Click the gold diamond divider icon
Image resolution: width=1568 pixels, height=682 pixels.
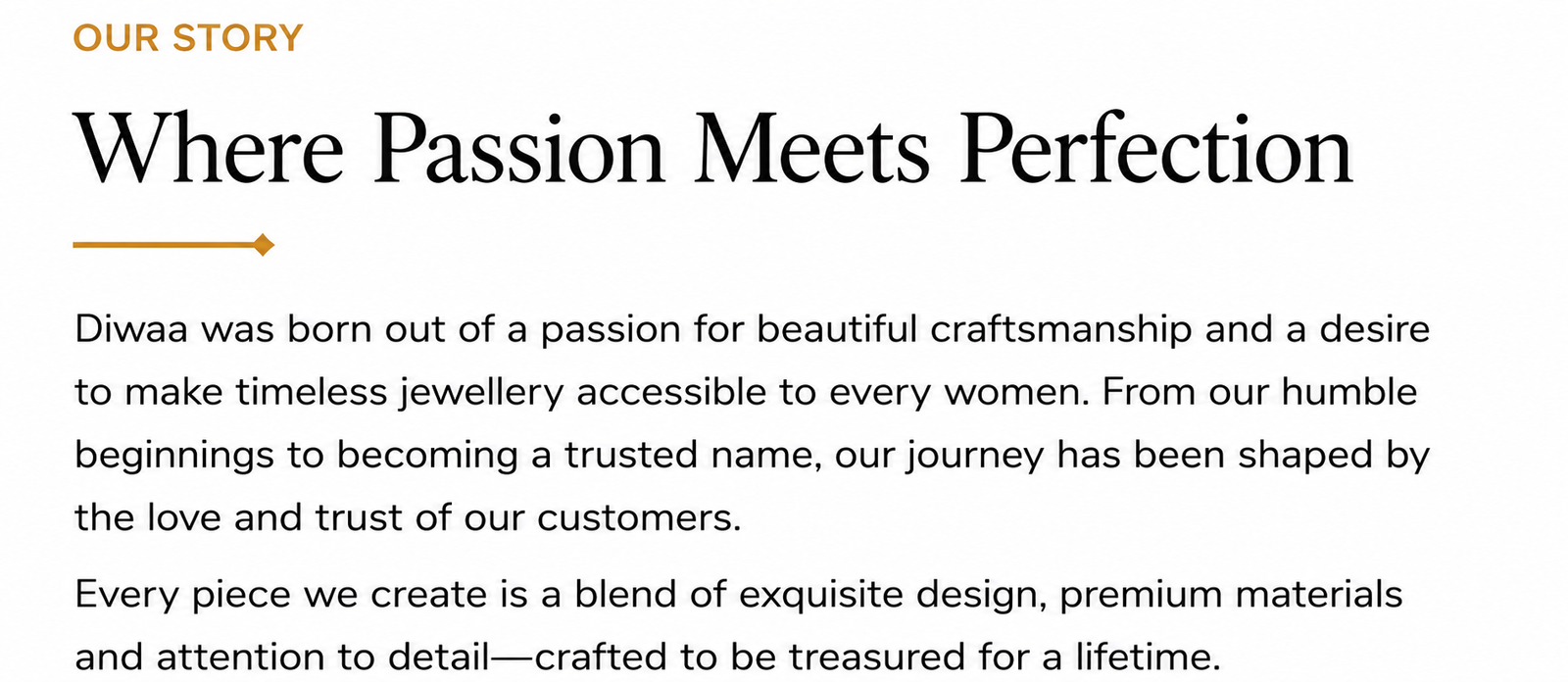click(x=263, y=245)
